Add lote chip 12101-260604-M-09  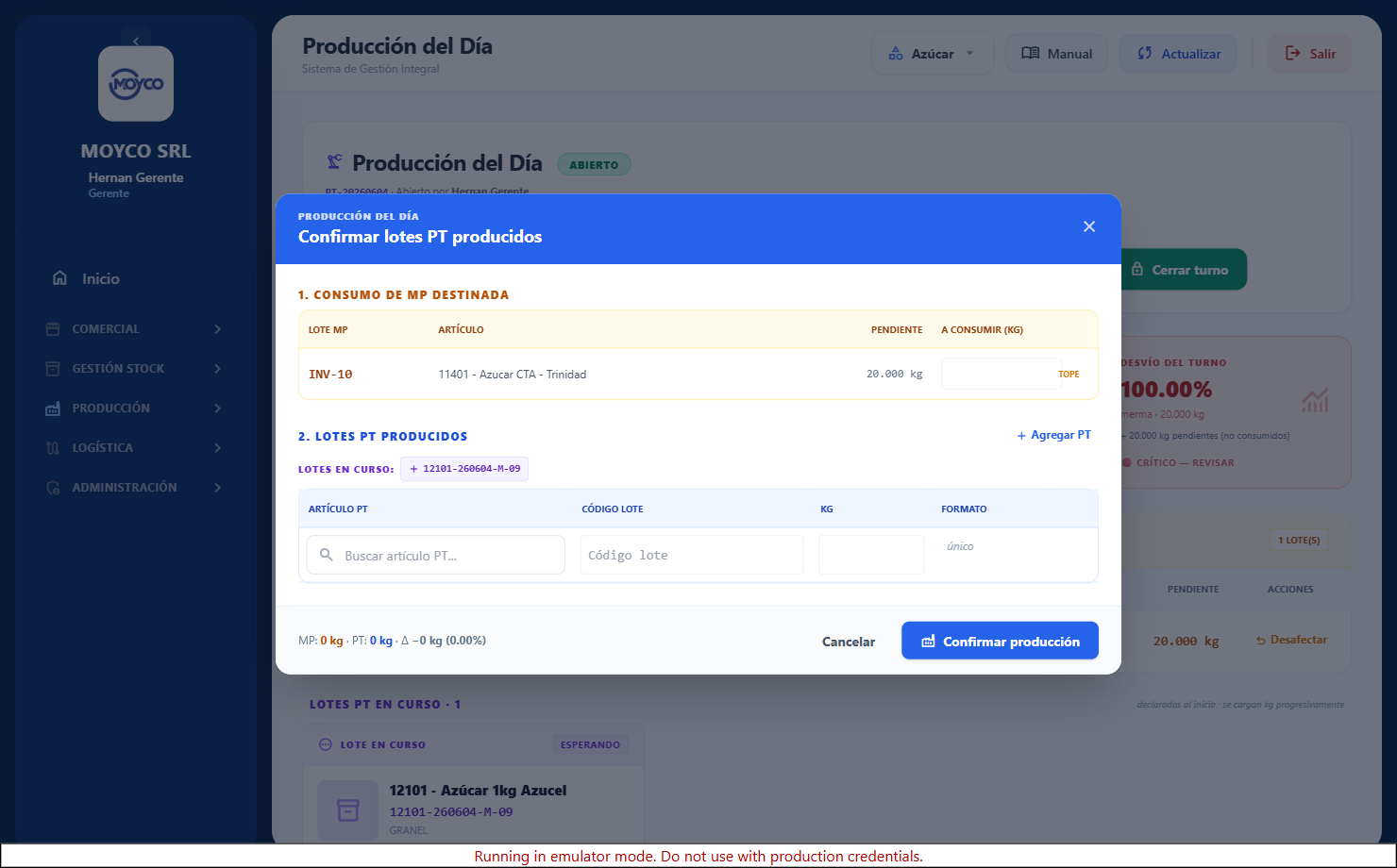coord(464,469)
